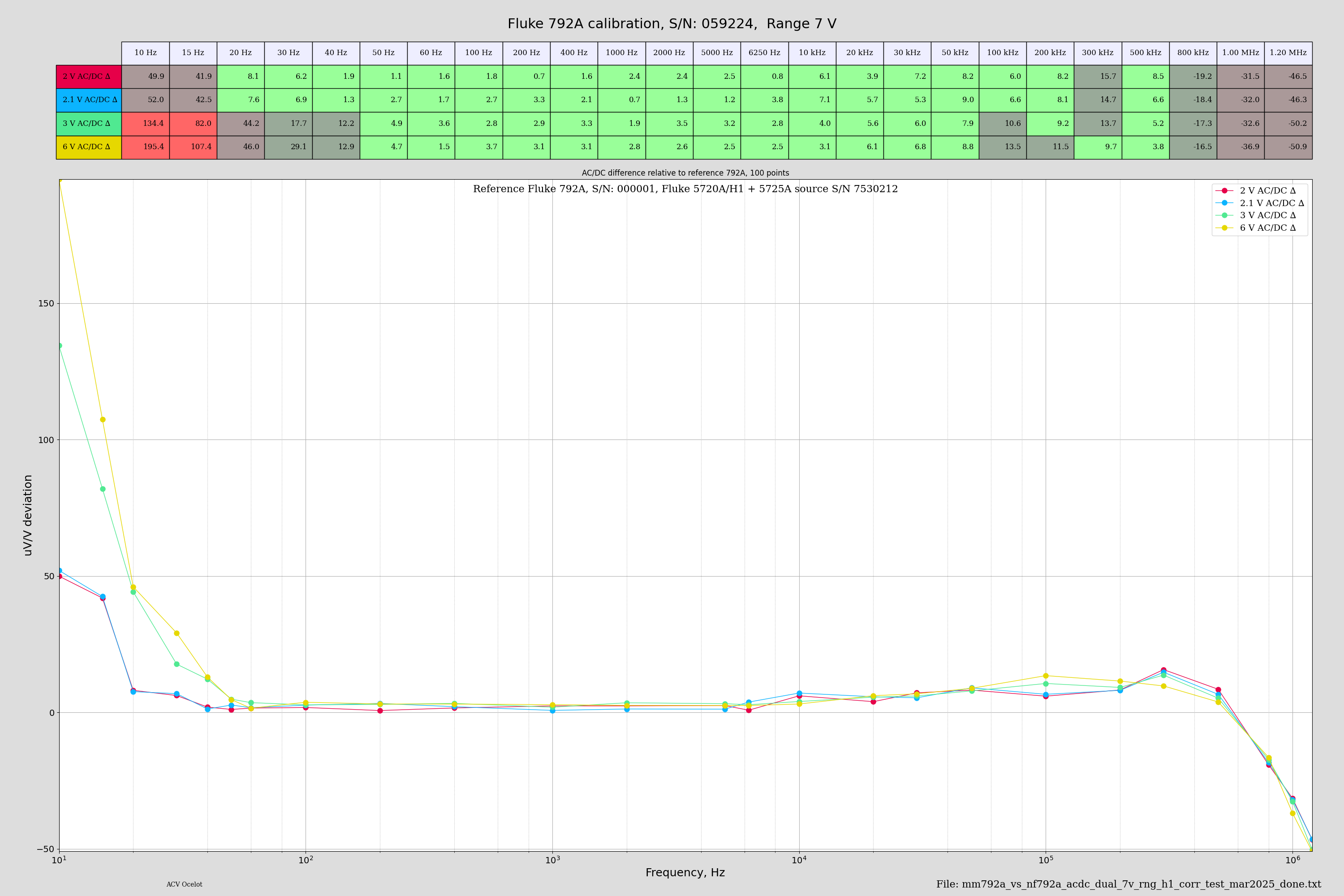This screenshot has height=896, width=1344.
Task: Select the '17.7' table cell
Action: pos(289,124)
